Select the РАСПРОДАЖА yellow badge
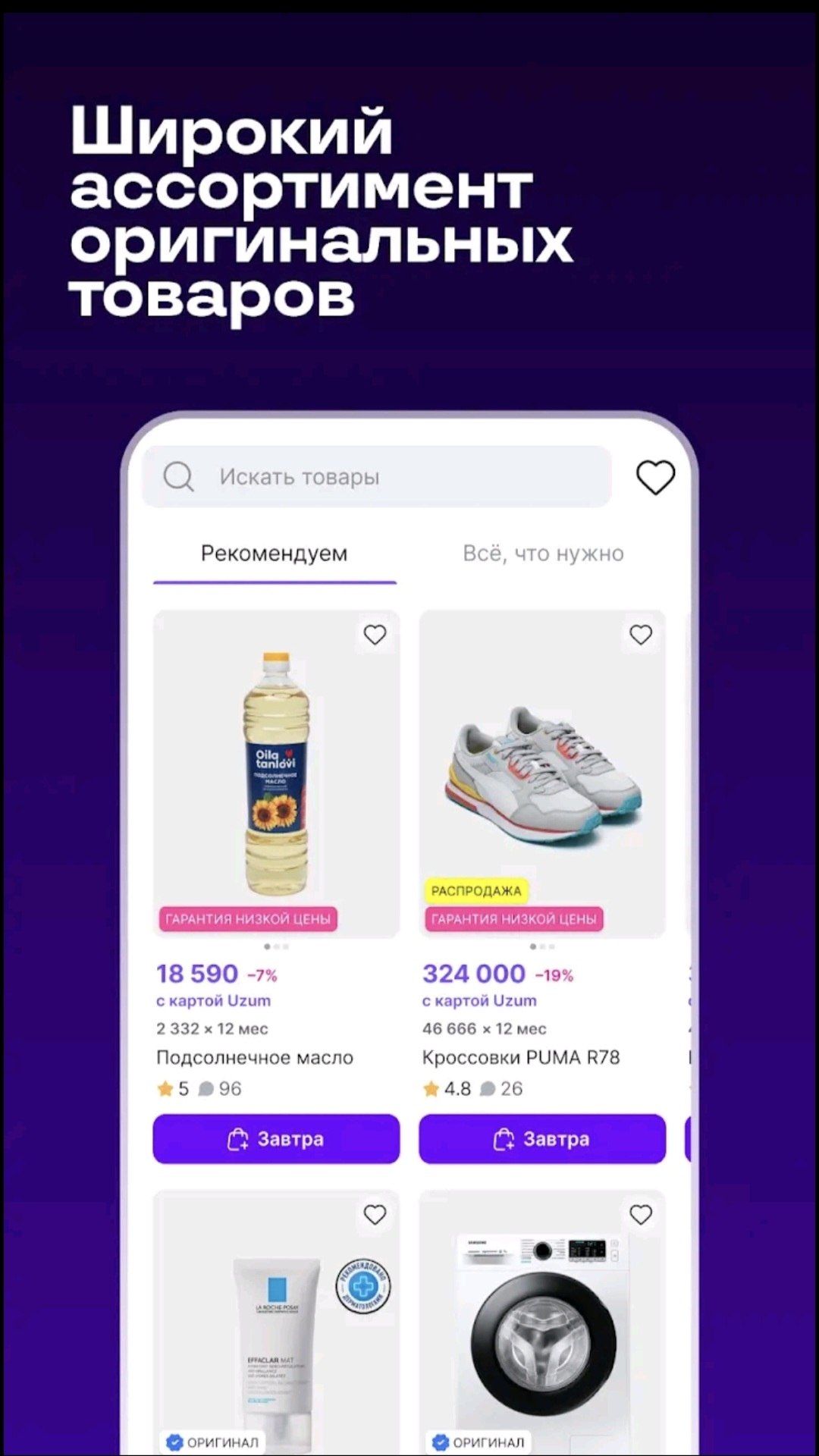Screen dimensions: 819x1456 [x=476, y=890]
